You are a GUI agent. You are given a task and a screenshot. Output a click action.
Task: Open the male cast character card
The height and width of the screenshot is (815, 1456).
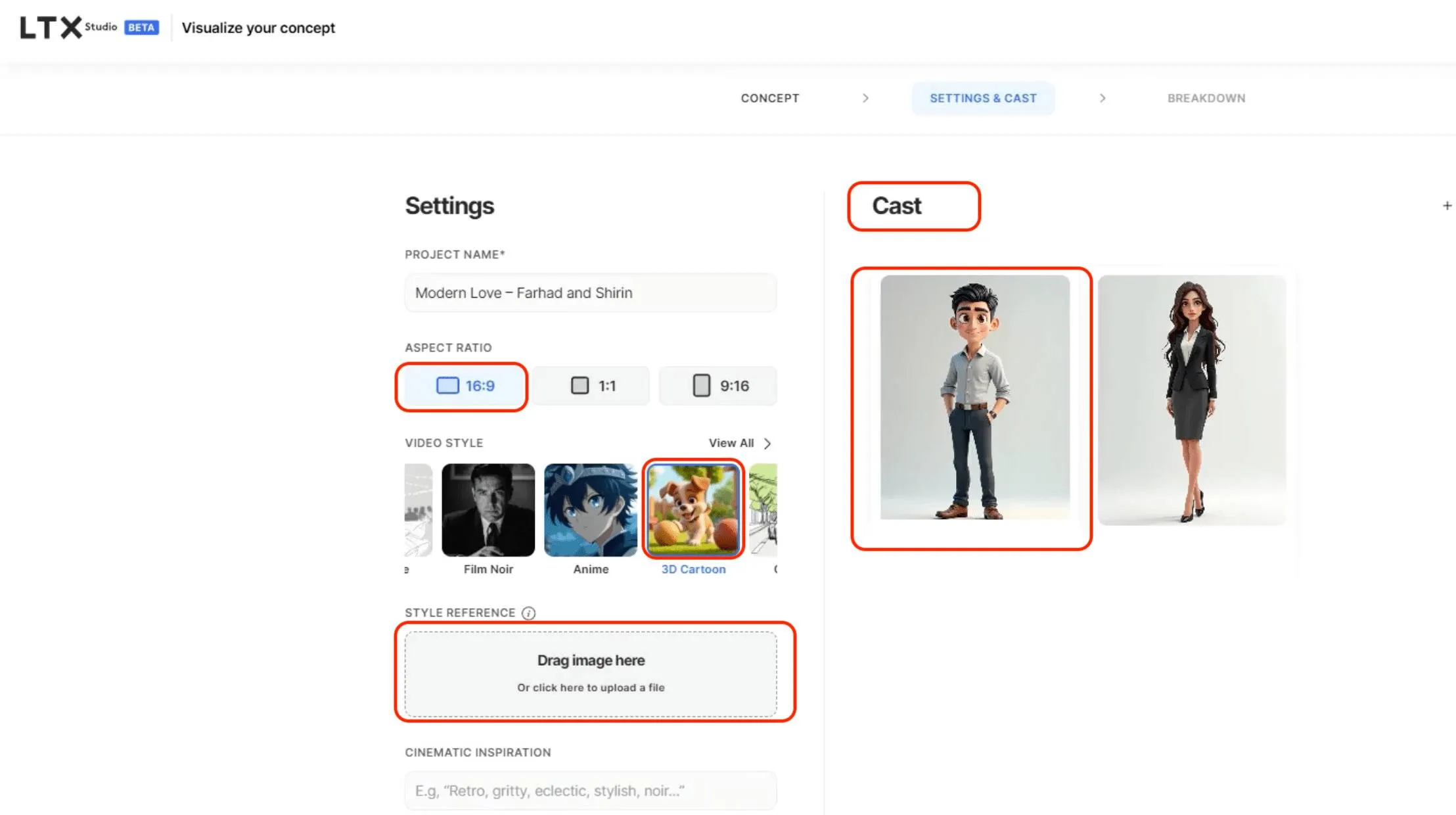coord(974,398)
